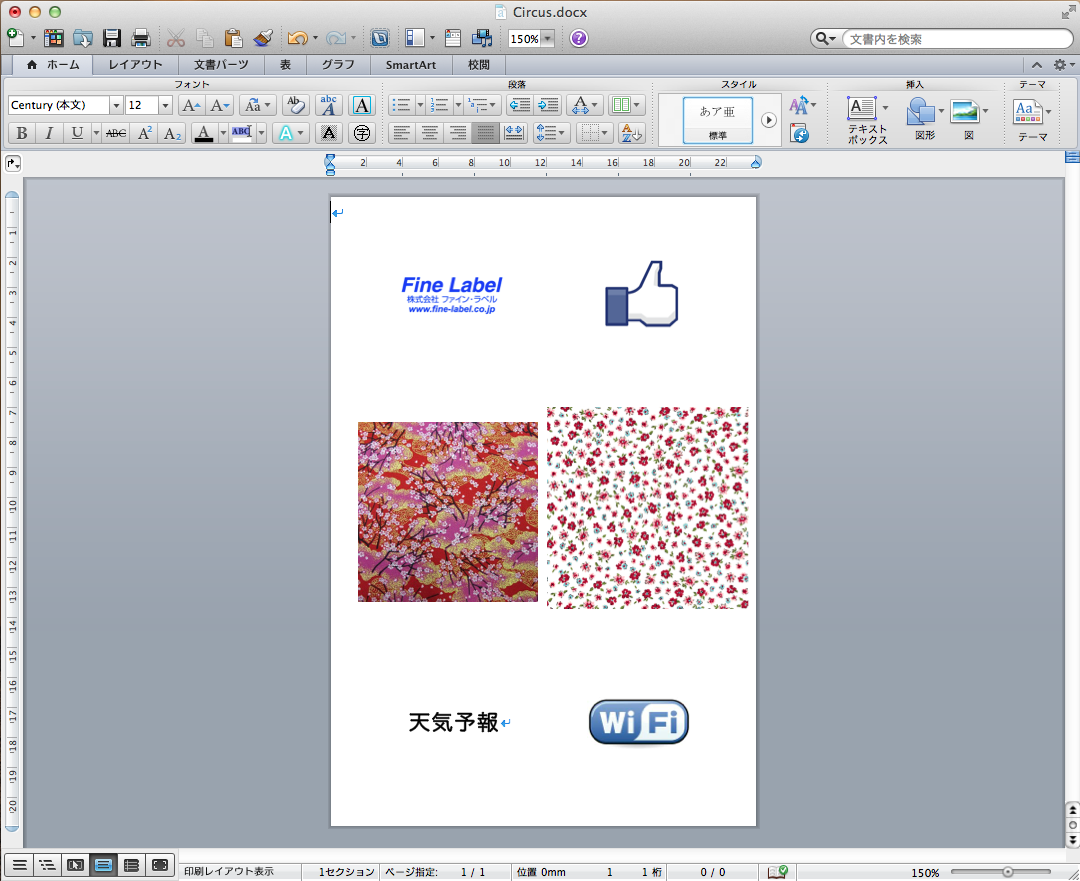Viewport: 1080px width, 881px height.
Task: Open a file with the Open toolbar icon
Action: pyautogui.click(x=83, y=38)
